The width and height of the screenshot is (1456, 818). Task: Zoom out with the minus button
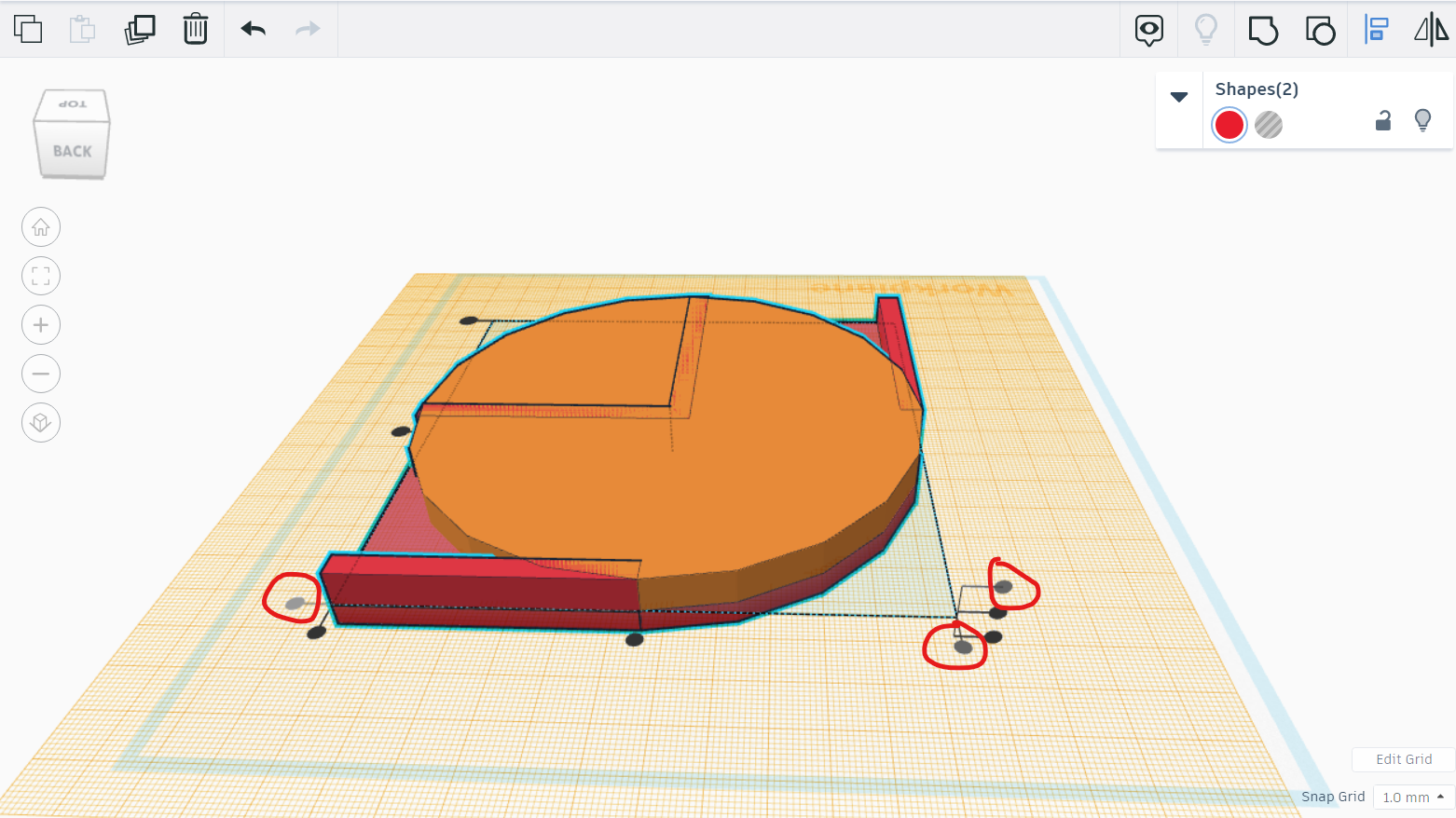(x=41, y=374)
